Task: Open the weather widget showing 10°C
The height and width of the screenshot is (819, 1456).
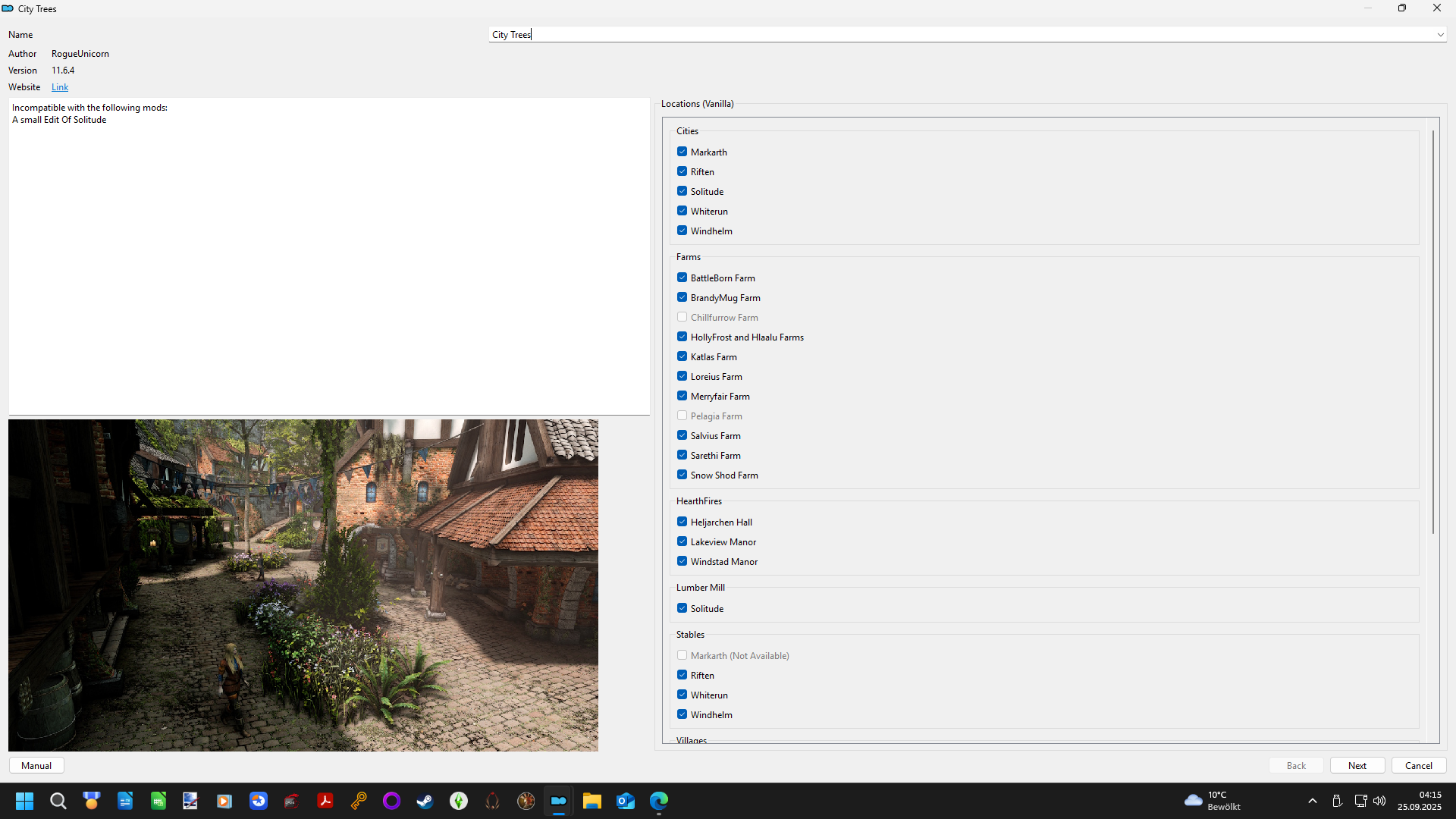Action: click(x=1213, y=801)
